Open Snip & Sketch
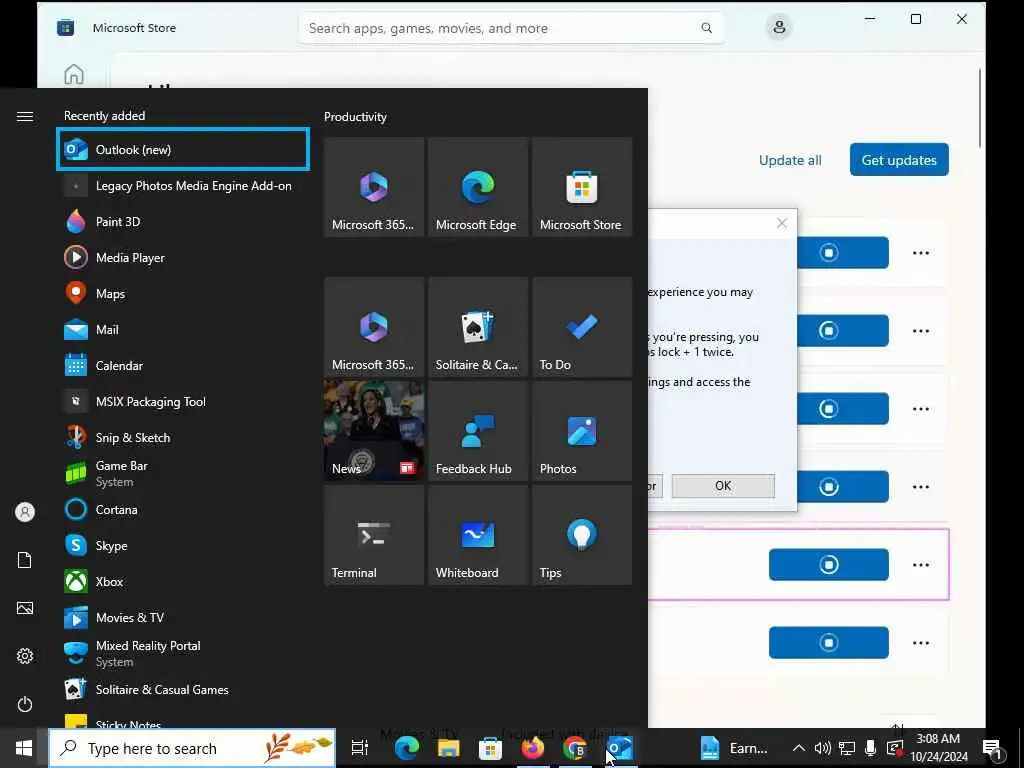Viewport: 1024px width, 768px height. (x=183, y=437)
